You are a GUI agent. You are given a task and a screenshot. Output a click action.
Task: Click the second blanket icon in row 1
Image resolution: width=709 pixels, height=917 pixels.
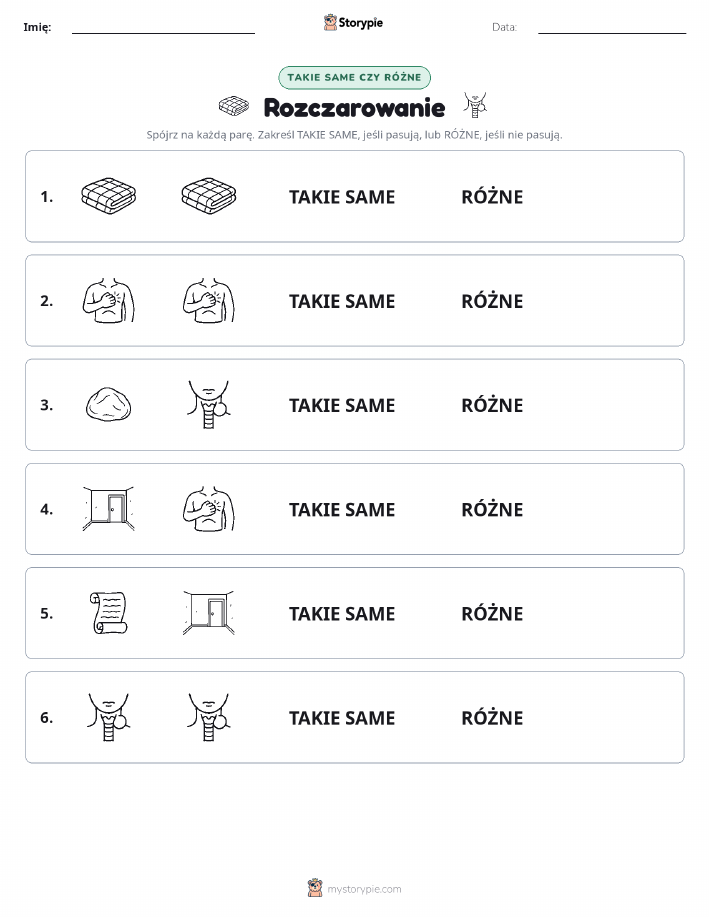point(209,196)
